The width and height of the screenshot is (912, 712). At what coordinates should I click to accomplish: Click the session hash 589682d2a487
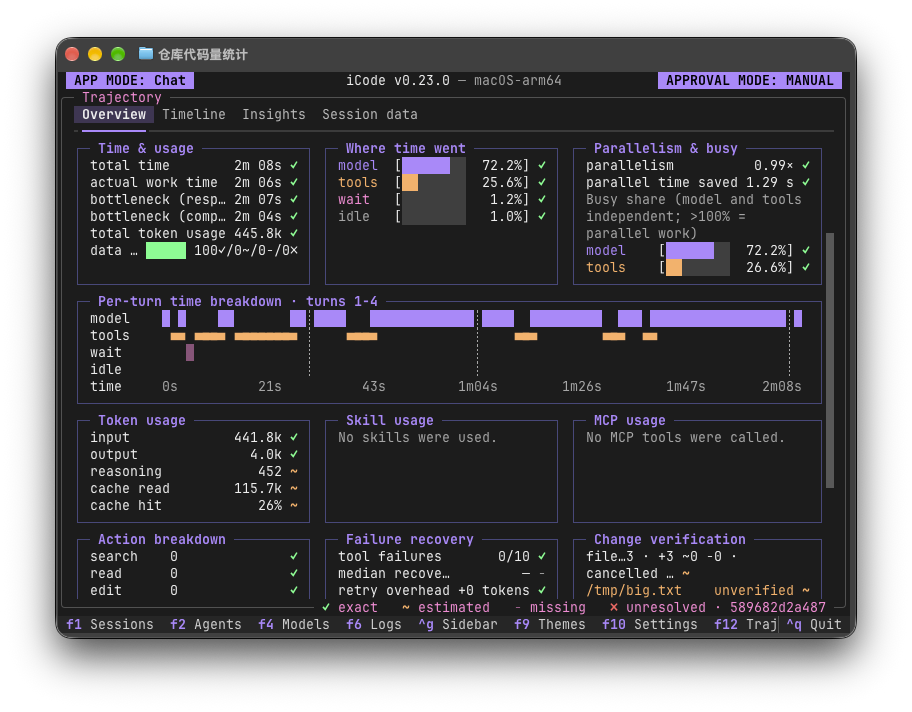(x=778, y=607)
